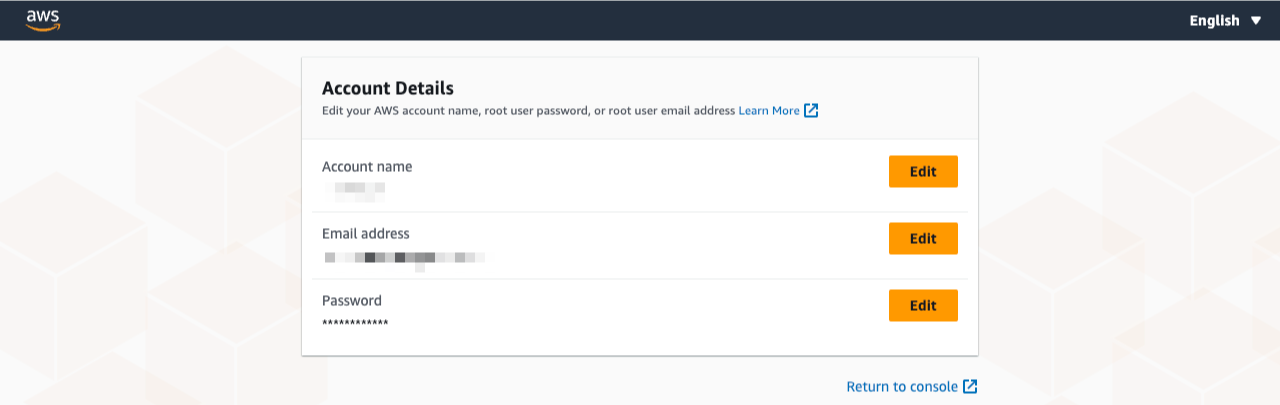Edit the Account name
This screenshot has width=1280, height=405.
923,171
